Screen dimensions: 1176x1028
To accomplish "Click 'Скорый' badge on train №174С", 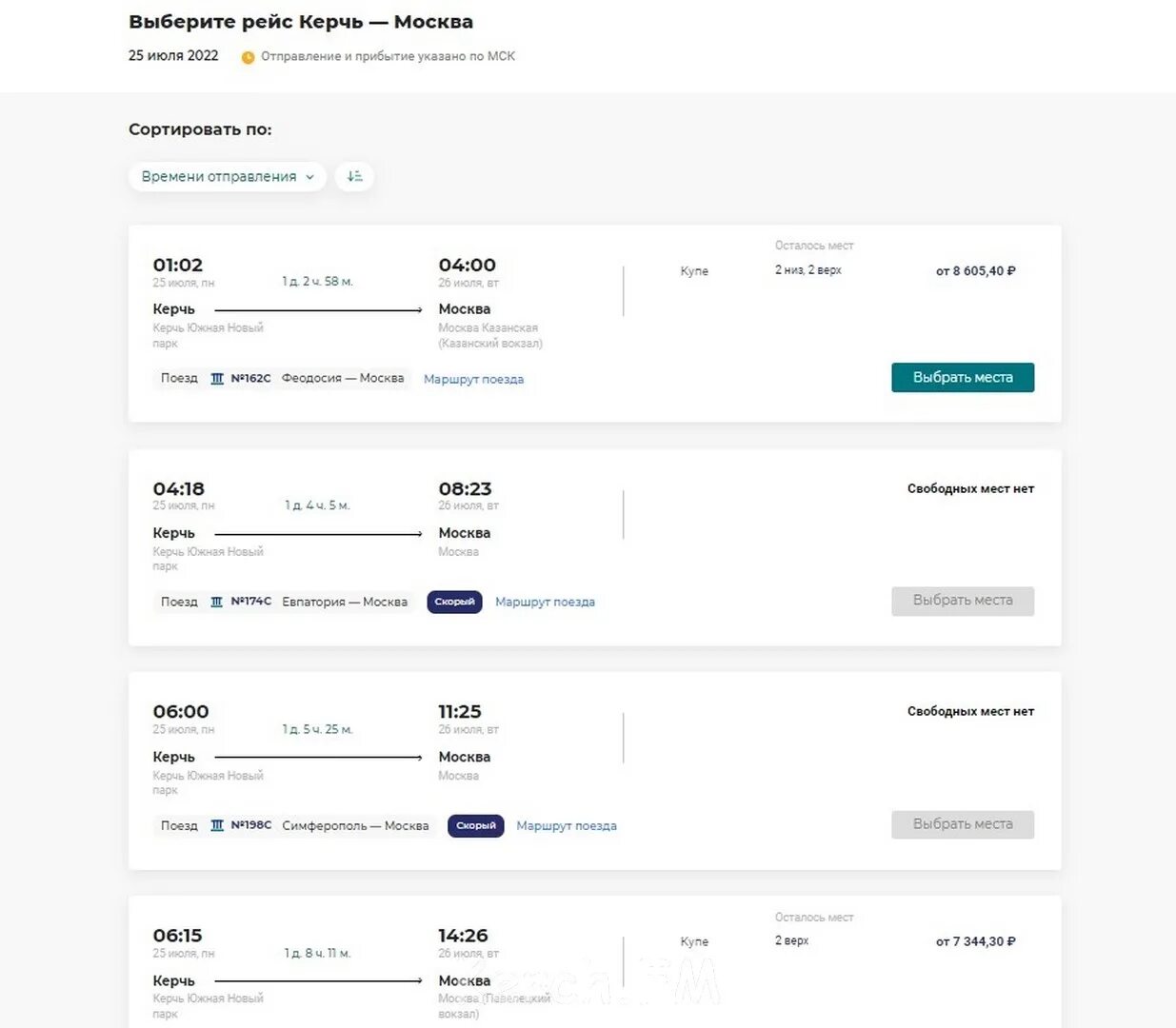I will pyautogui.click(x=454, y=602).
